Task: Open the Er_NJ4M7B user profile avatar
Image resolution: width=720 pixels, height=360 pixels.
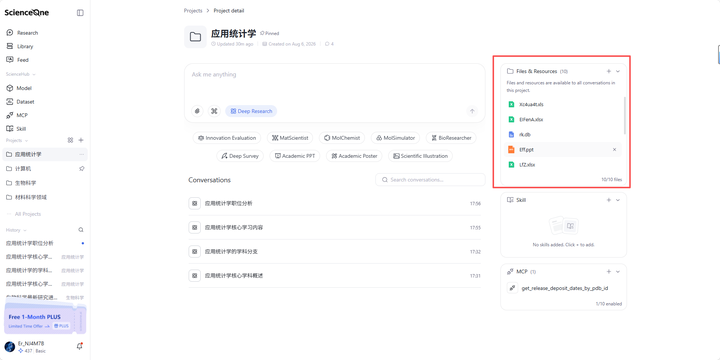Action: [x=10, y=347]
